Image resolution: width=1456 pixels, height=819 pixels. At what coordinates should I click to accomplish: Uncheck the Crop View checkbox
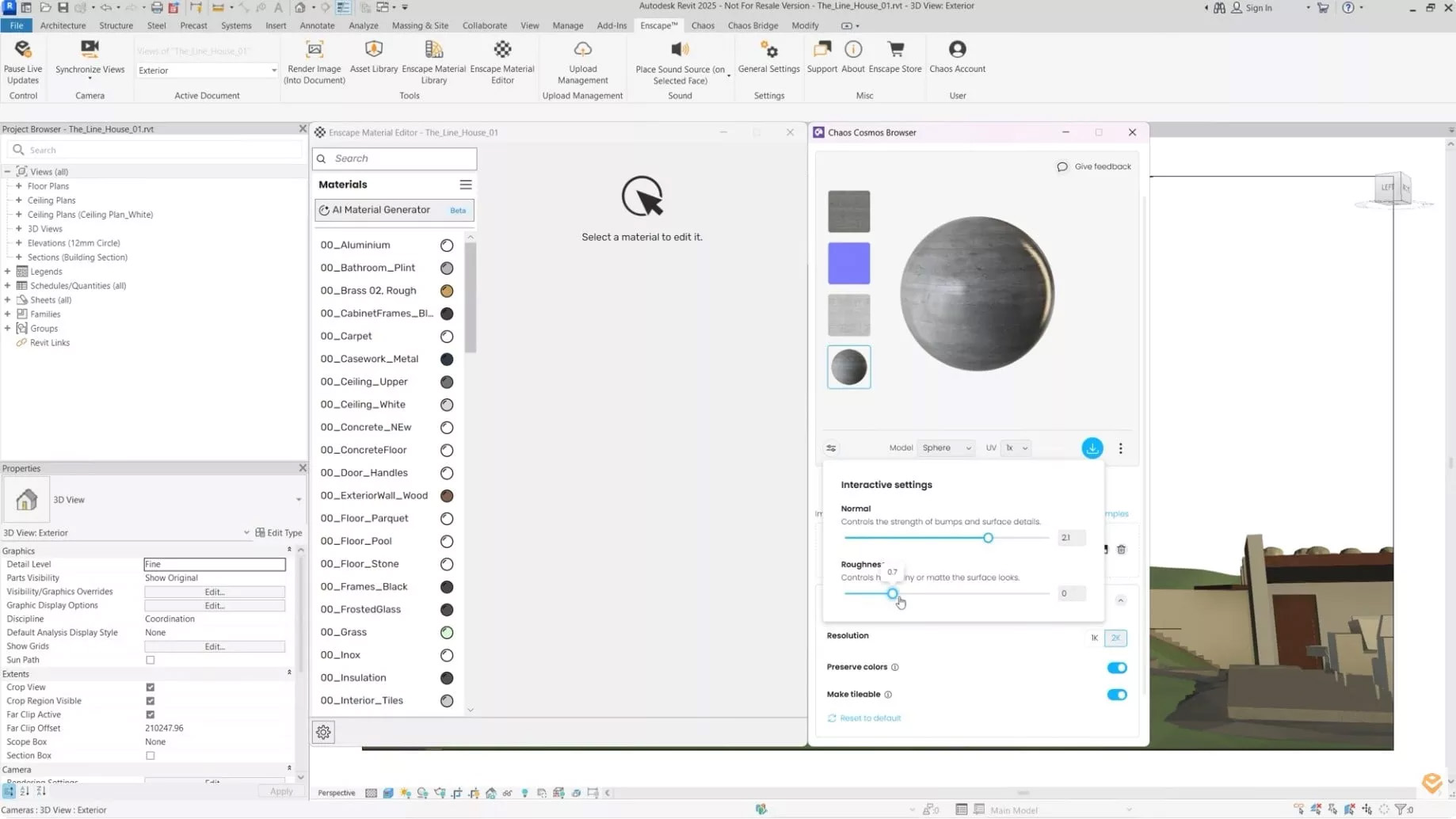click(150, 688)
